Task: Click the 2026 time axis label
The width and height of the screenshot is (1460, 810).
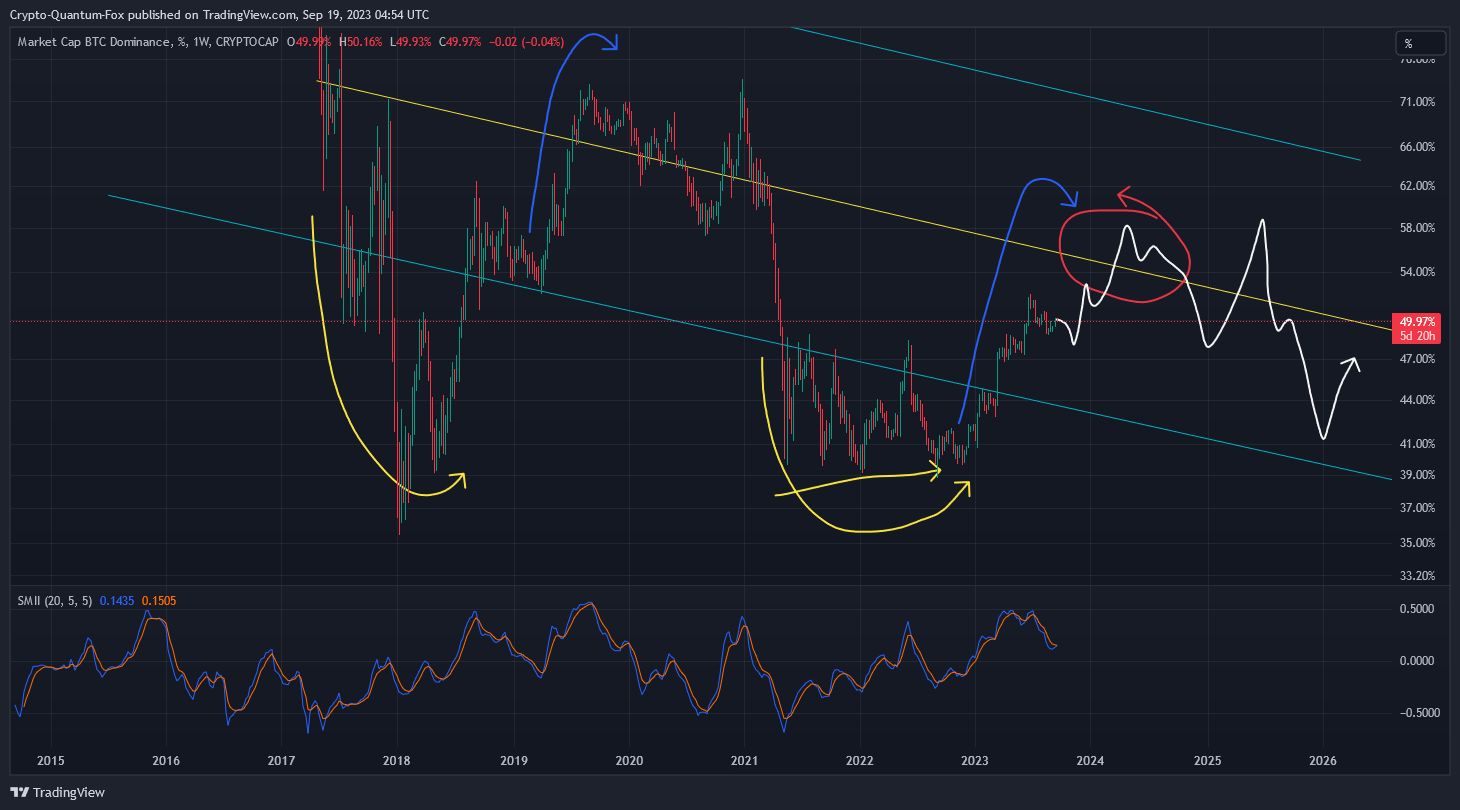Action: 1323,760
